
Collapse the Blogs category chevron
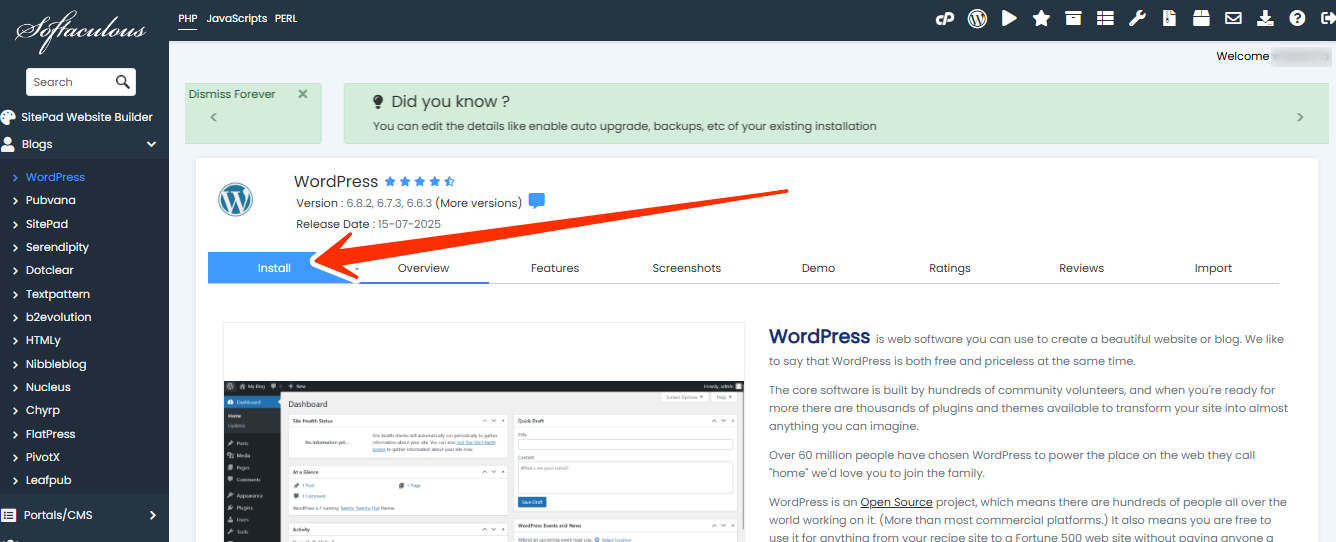pos(152,144)
